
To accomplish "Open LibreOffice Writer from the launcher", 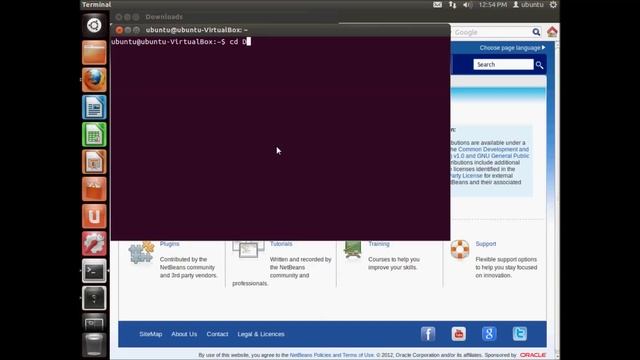I will click(x=94, y=107).
